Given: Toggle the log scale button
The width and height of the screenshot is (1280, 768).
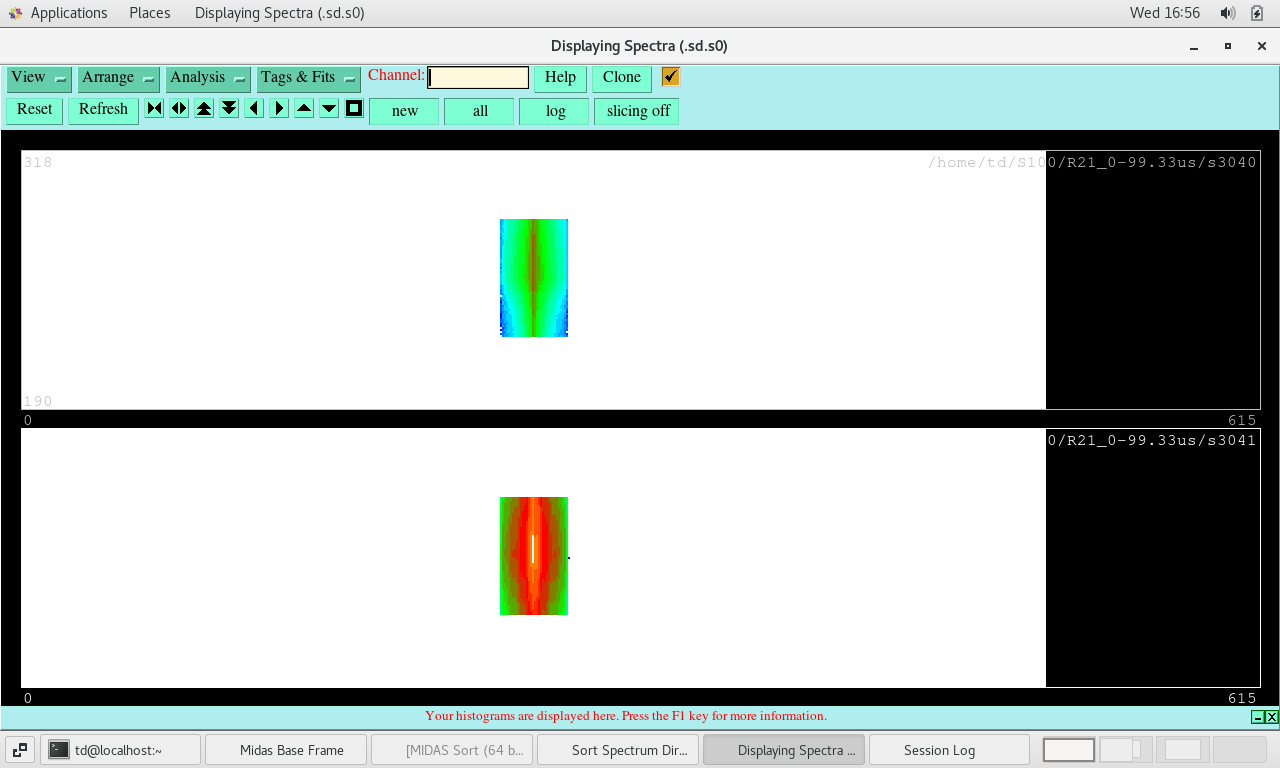Looking at the screenshot, I should (555, 111).
